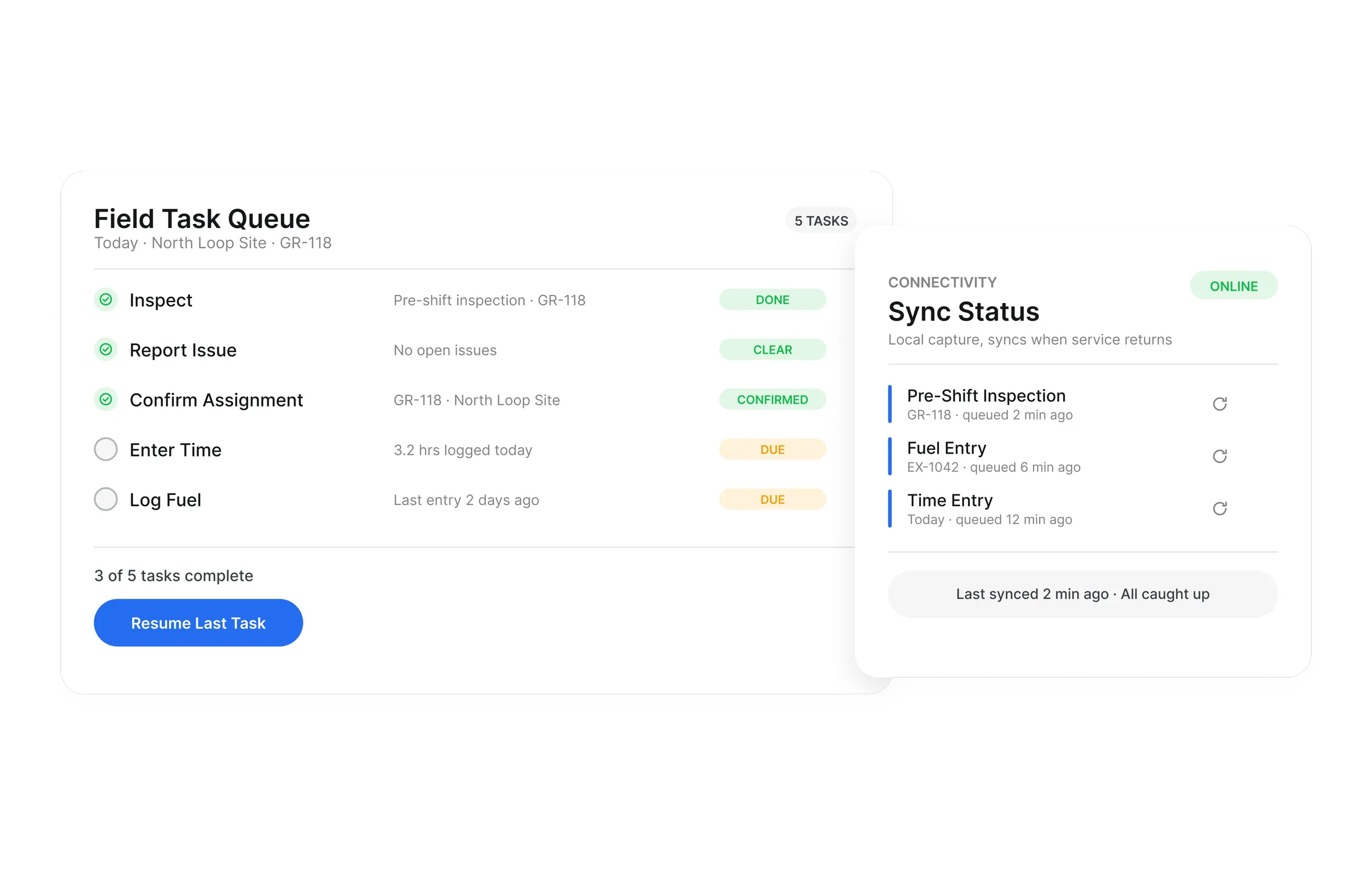Click the 'No open issues' text
Viewport: 1372px width, 884px height.
445,350
